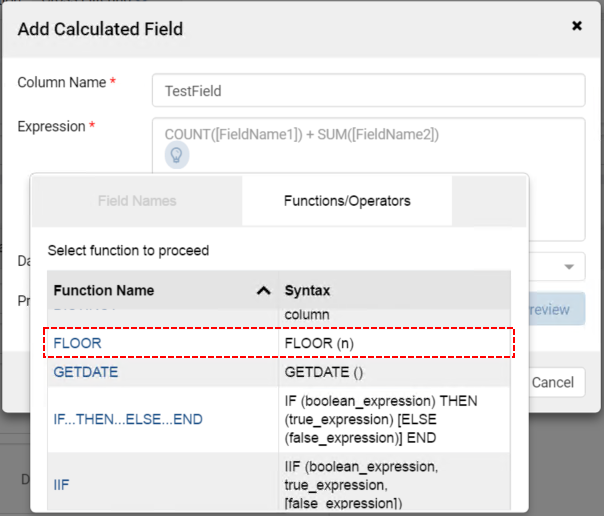Screen dimensions: 604x516
Task: Click the Preview button
Action: click(x=557, y=309)
